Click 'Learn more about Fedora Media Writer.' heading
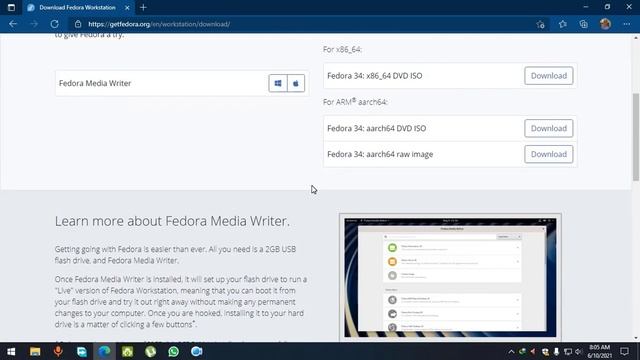The width and height of the screenshot is (640, 360). point(172,221)
